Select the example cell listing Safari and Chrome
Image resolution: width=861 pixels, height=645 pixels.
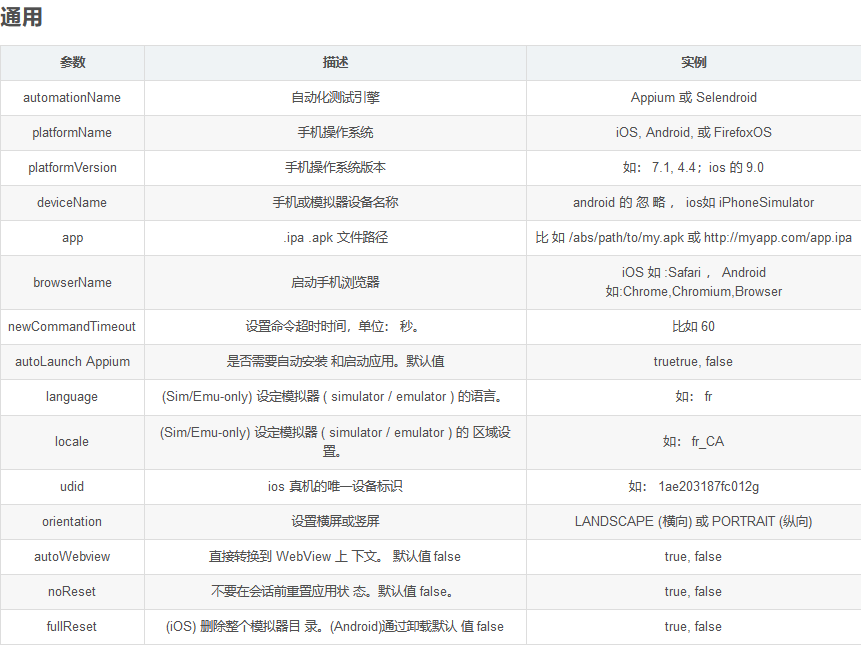(694, 283)
